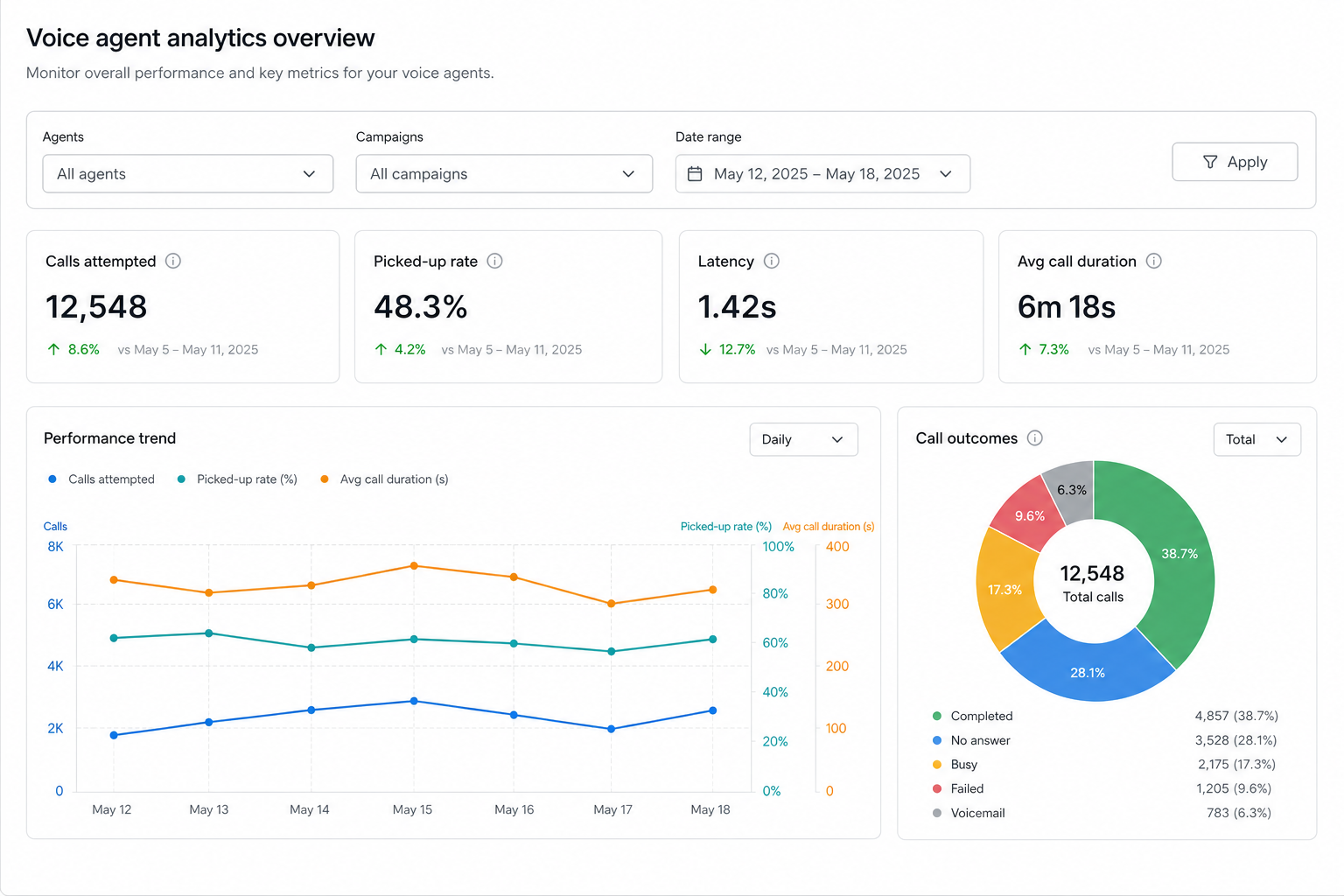Click green up arrow beside 7.3%

(1025, 349)
